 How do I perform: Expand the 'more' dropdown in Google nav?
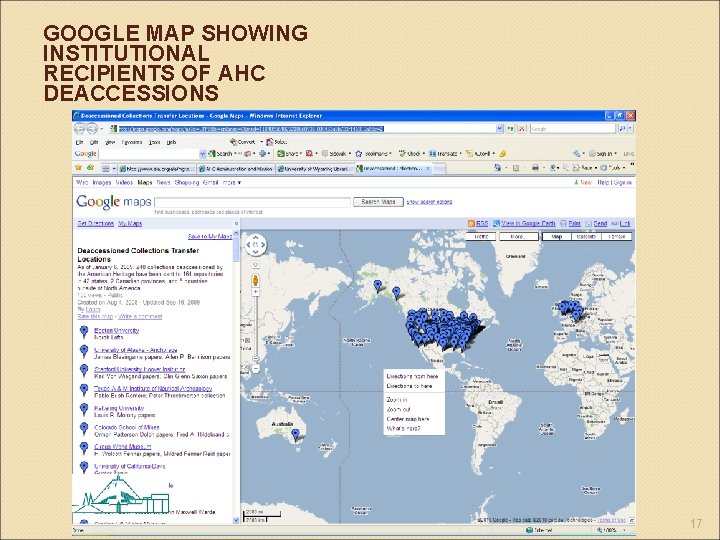click(x=231, y=183)
